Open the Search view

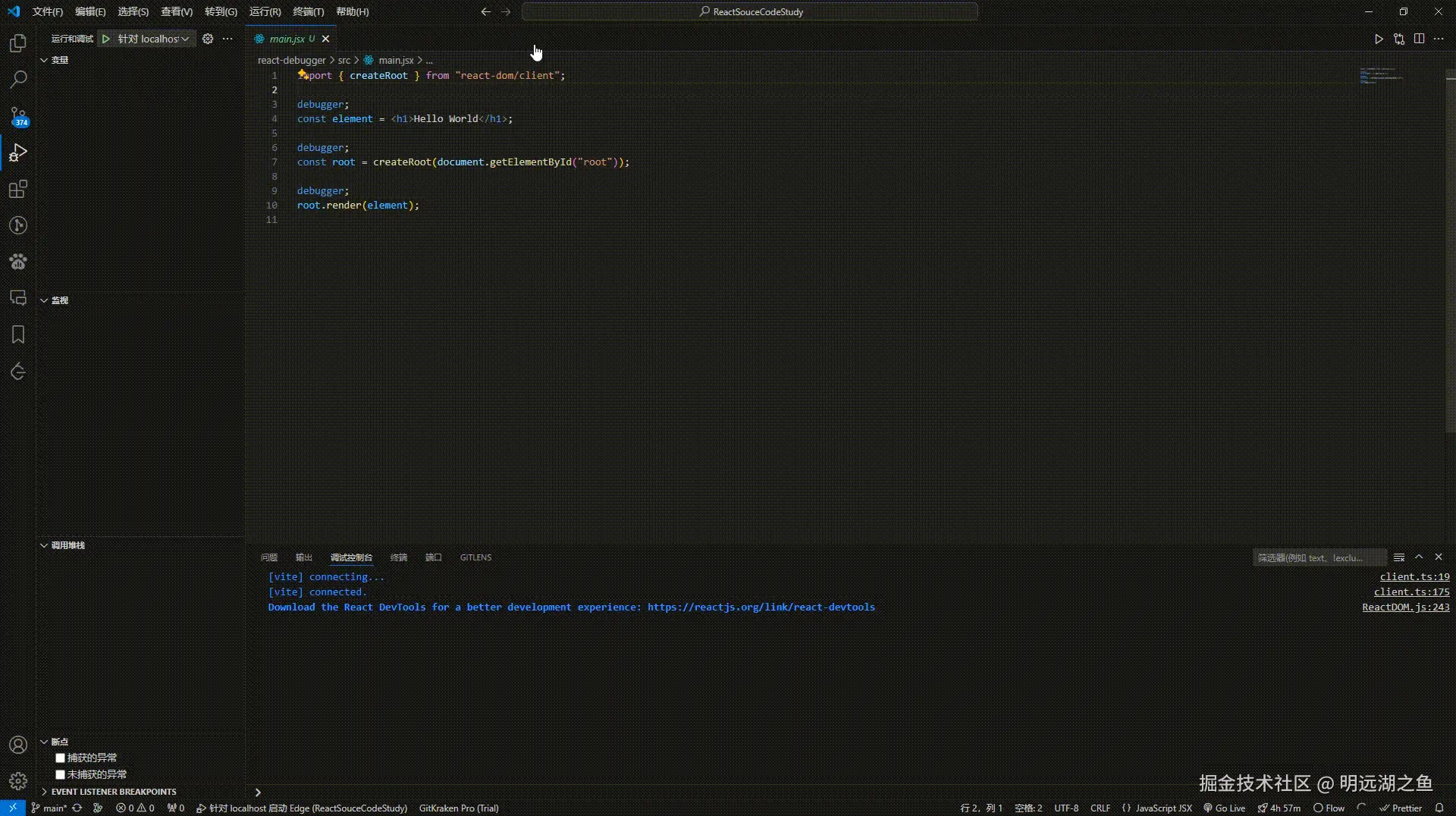[x=18, y=79]
